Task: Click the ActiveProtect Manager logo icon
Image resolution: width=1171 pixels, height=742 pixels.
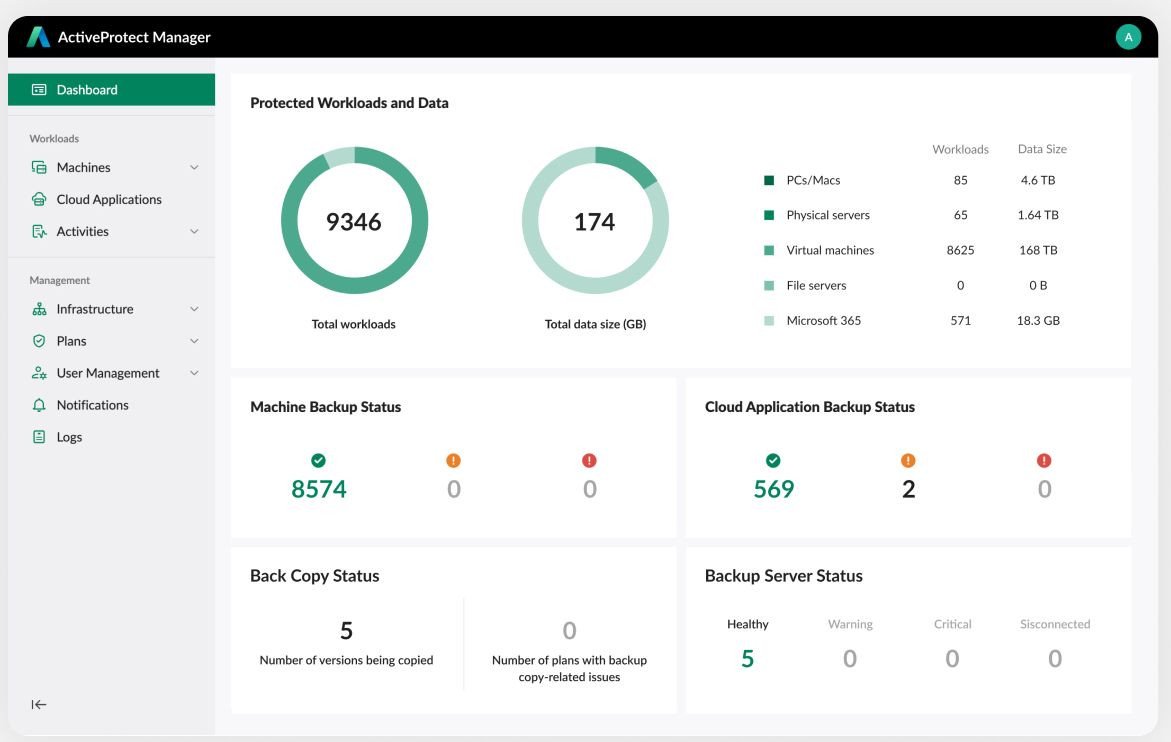Action: point(38,37)
